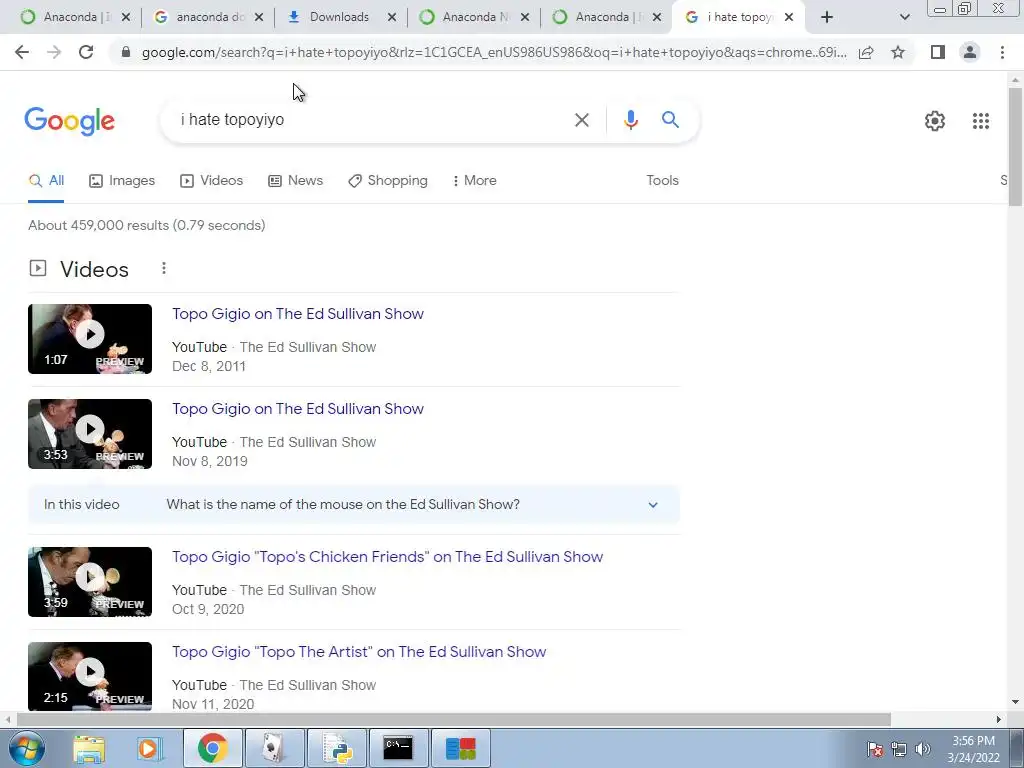
Task: Switch to the 'Anaconda N' tab
Action: 473,17
